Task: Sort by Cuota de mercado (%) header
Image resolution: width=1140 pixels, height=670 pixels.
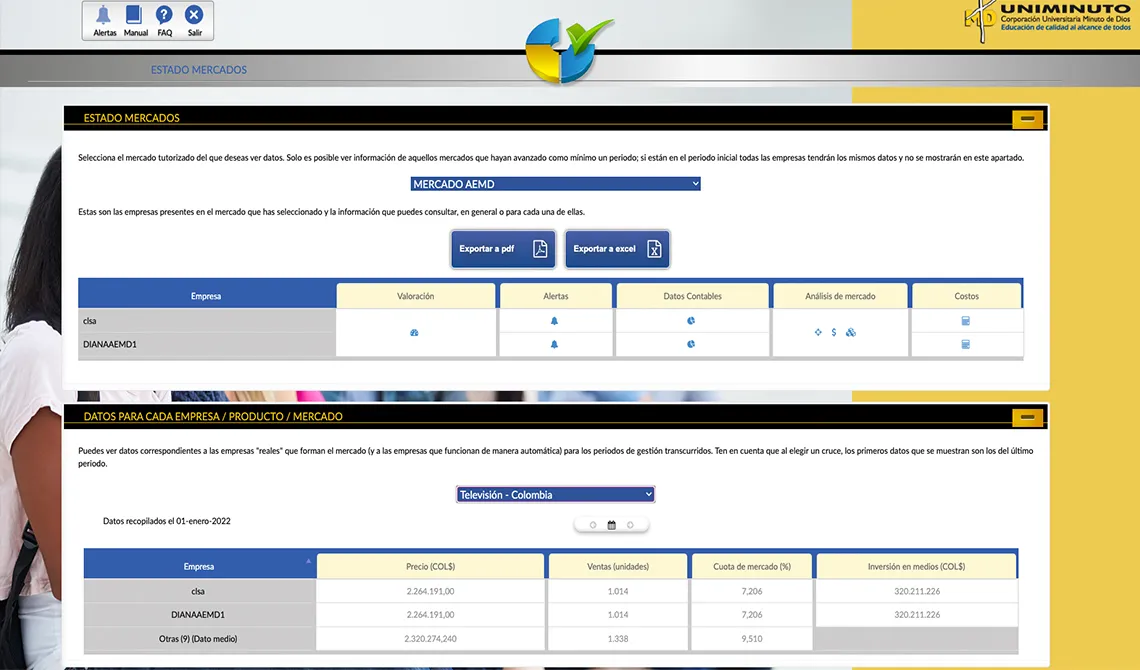Action: pos(752,566)
